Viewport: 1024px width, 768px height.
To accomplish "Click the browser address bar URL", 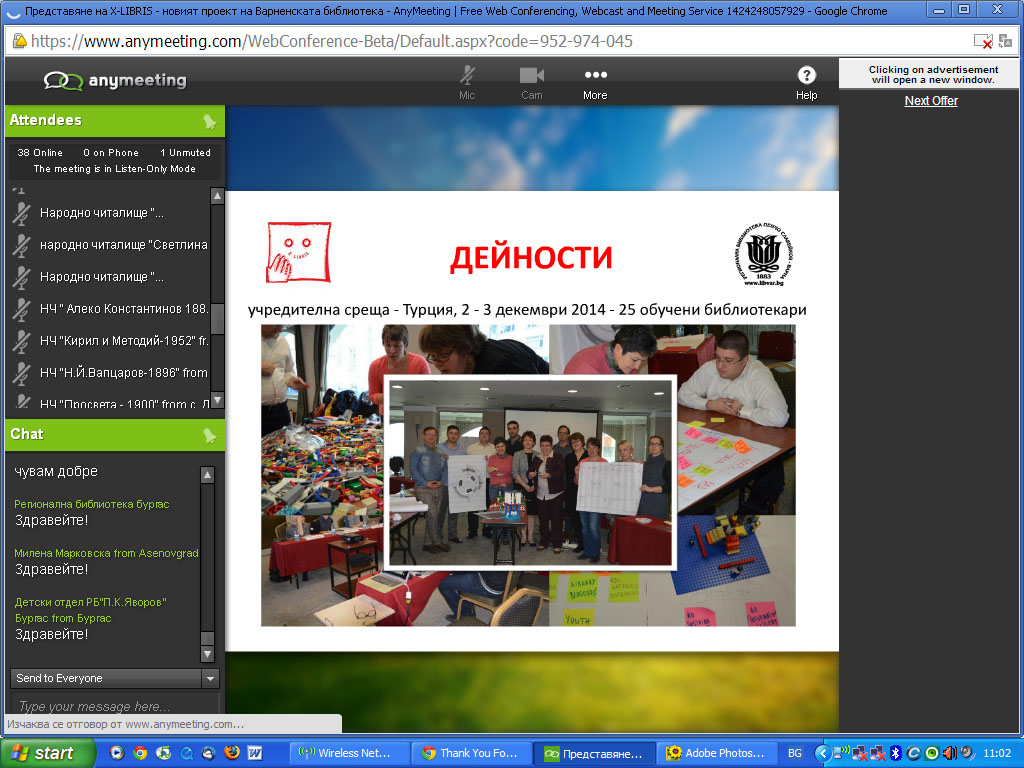I will click(331, 42).
